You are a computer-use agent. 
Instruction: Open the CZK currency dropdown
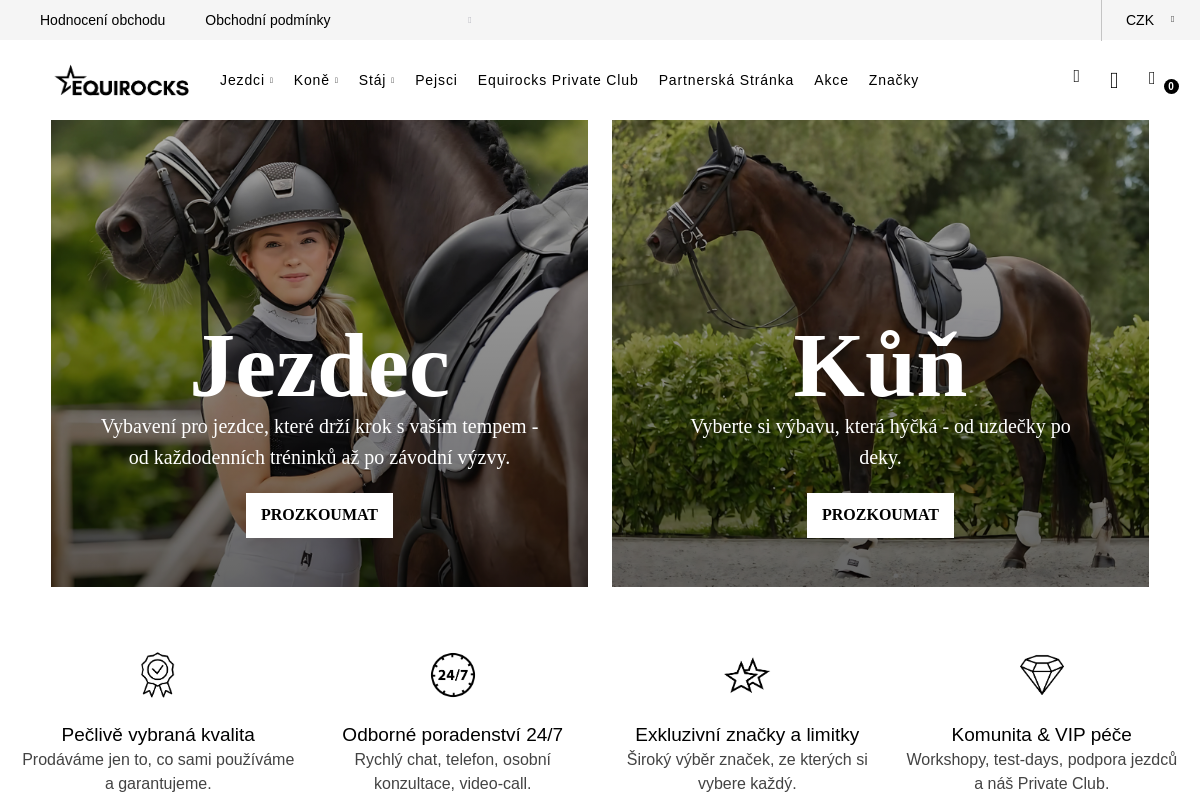pos(1150,20)
